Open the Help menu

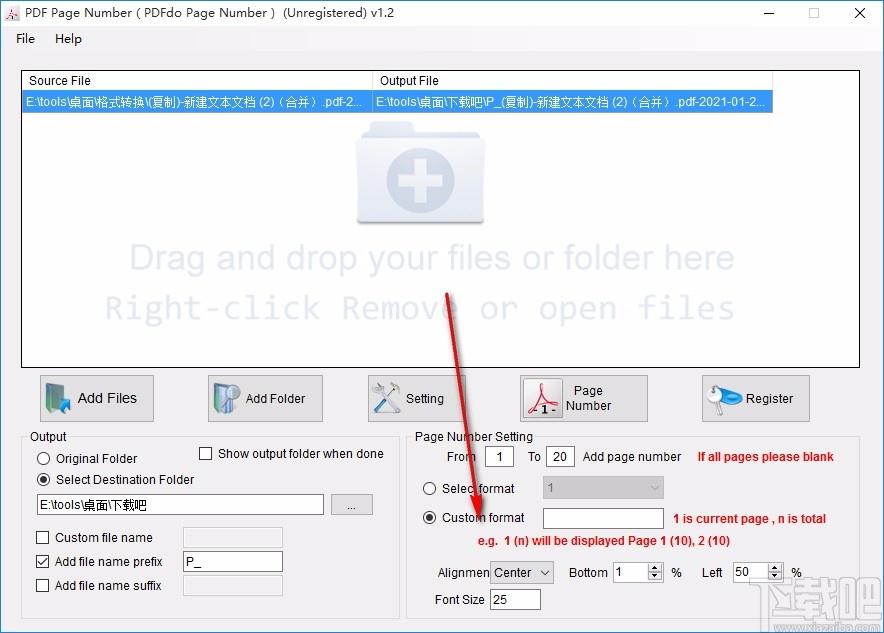click(68, 39)
